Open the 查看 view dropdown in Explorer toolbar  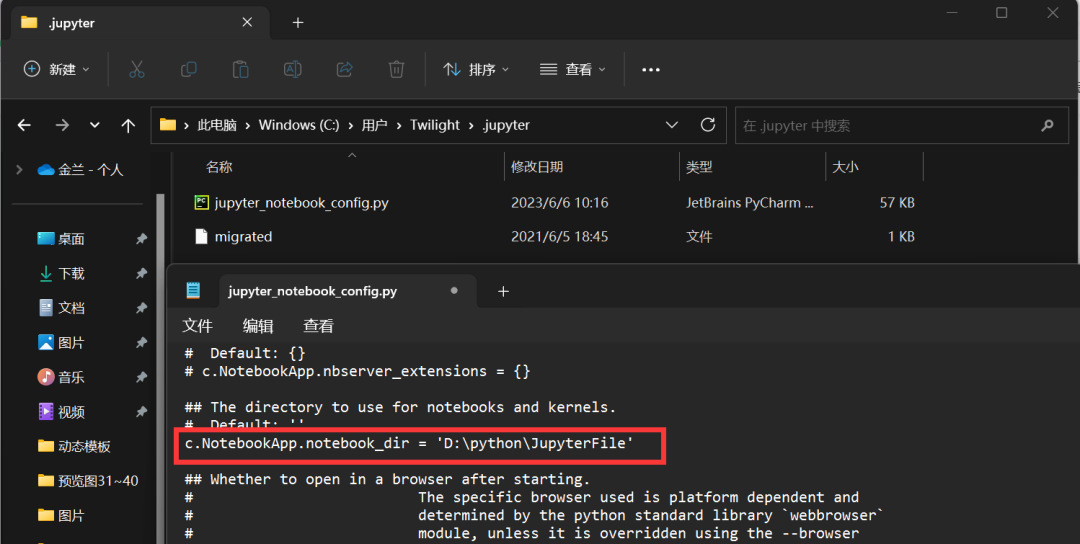[572, 70]
